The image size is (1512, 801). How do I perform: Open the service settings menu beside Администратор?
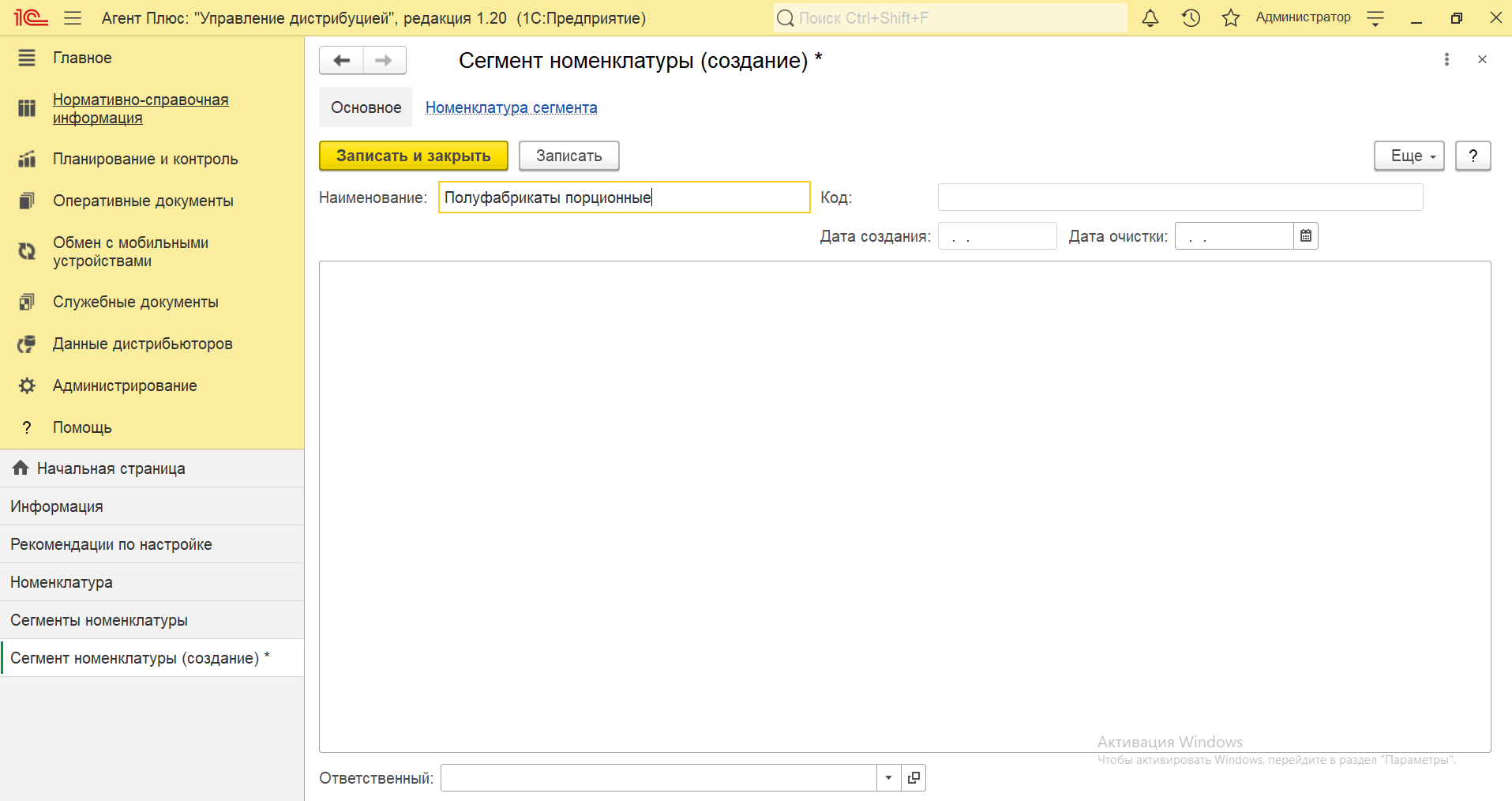click(1375, 18)
